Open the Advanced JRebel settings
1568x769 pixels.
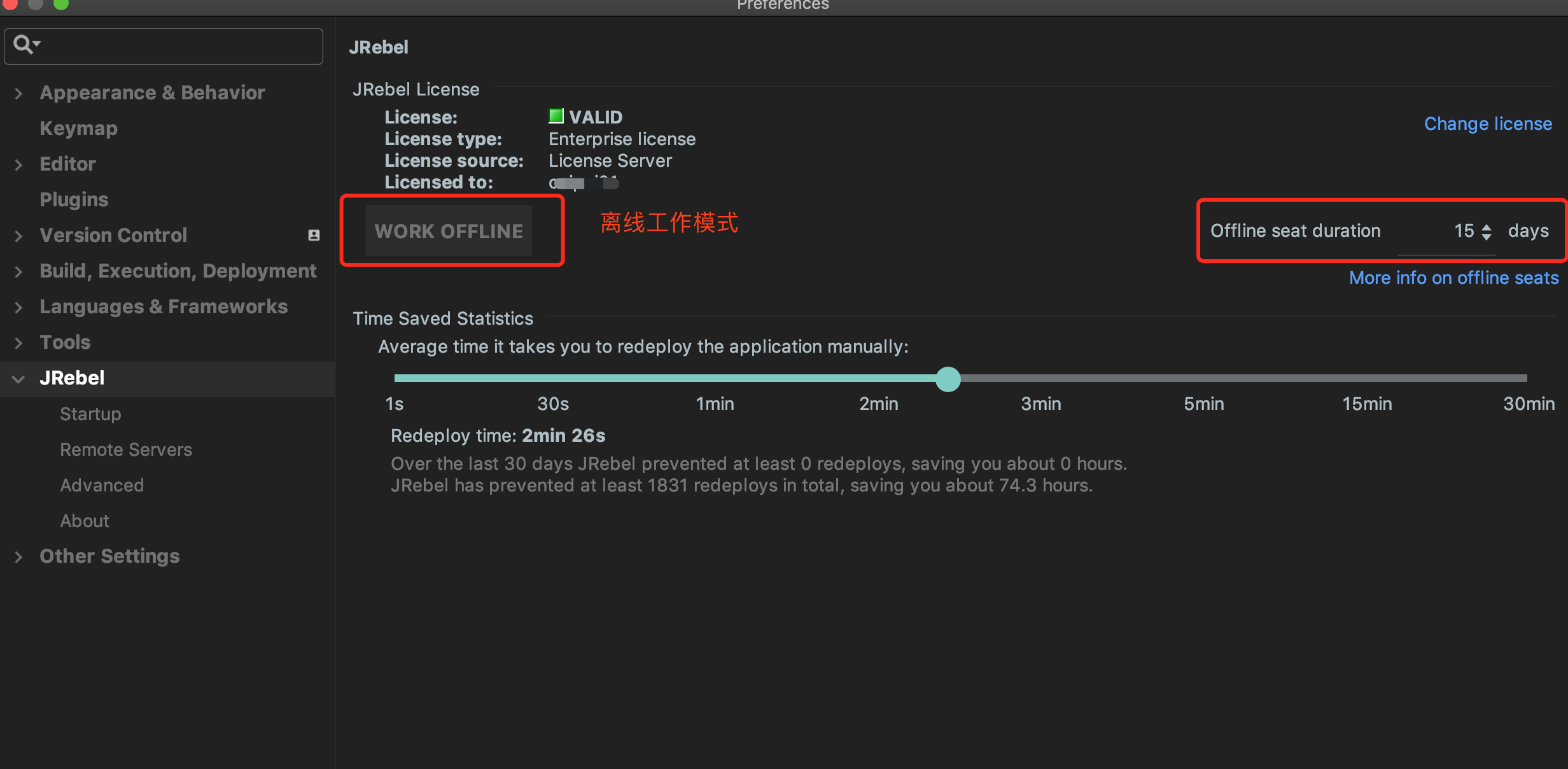coord(102,486)
